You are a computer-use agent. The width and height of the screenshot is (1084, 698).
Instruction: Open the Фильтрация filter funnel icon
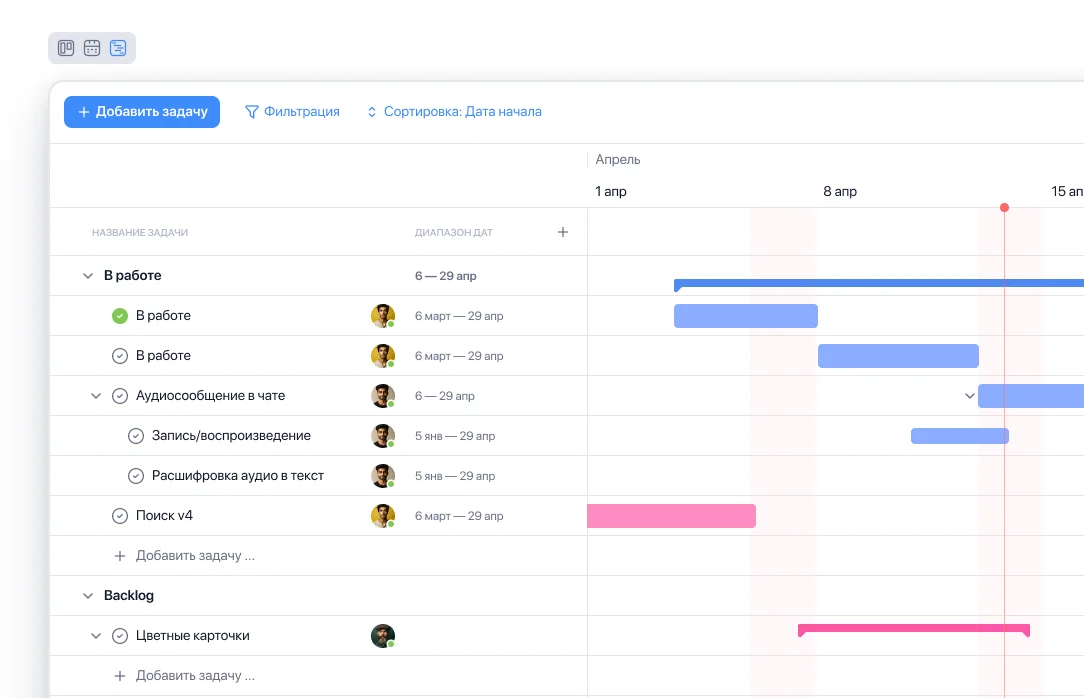coord(252,112)
